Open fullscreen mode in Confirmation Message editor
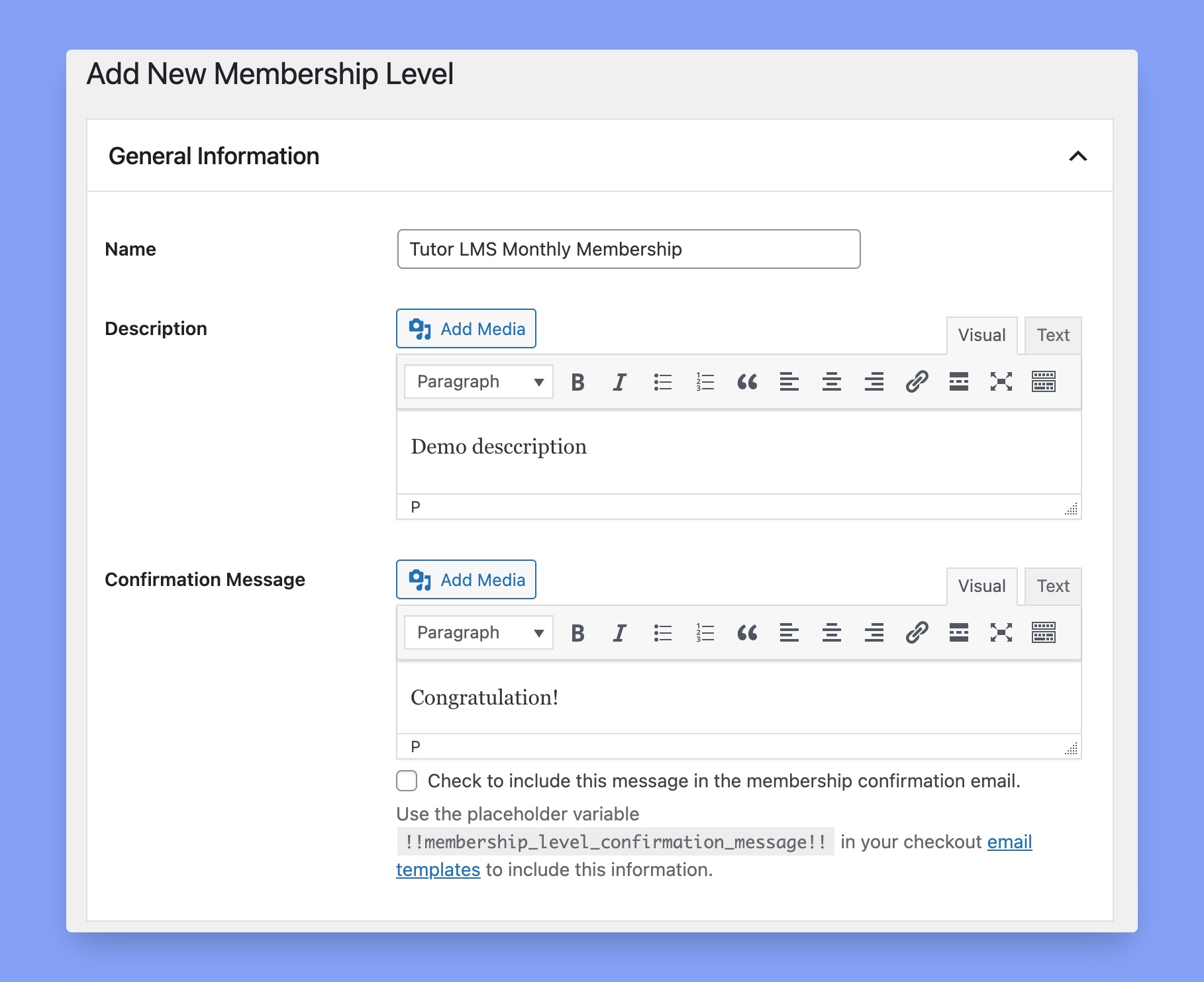 pyautogui.click(x=1001, y=633)
